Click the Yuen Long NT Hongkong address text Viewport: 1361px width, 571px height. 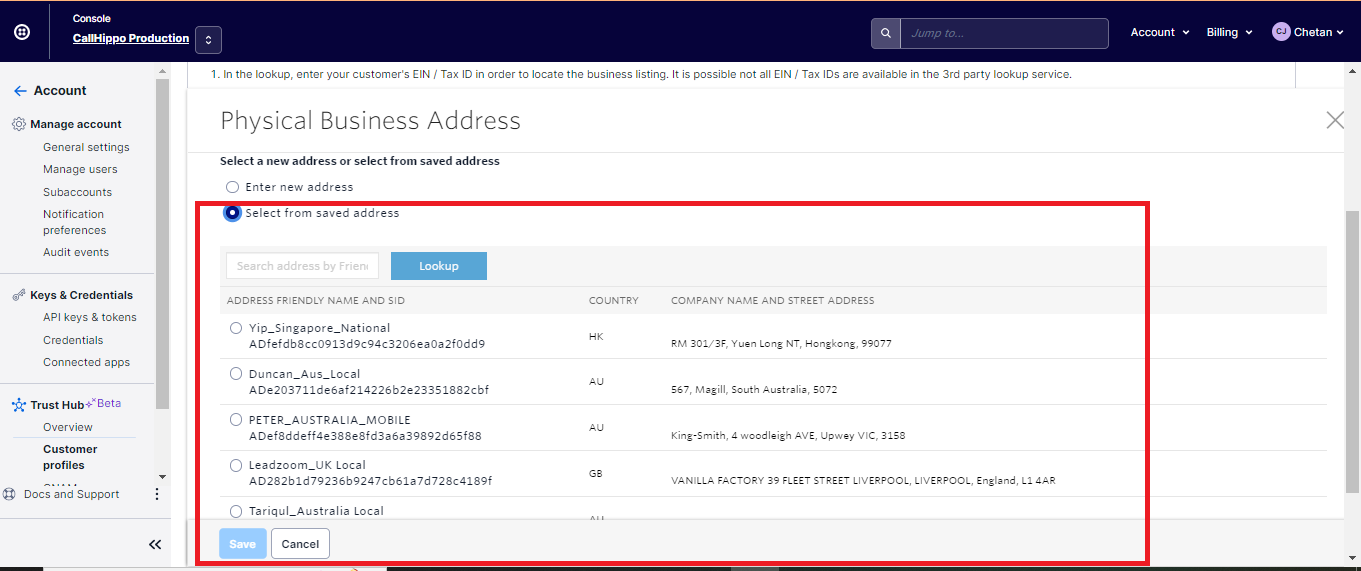click(x=781, y=343)
